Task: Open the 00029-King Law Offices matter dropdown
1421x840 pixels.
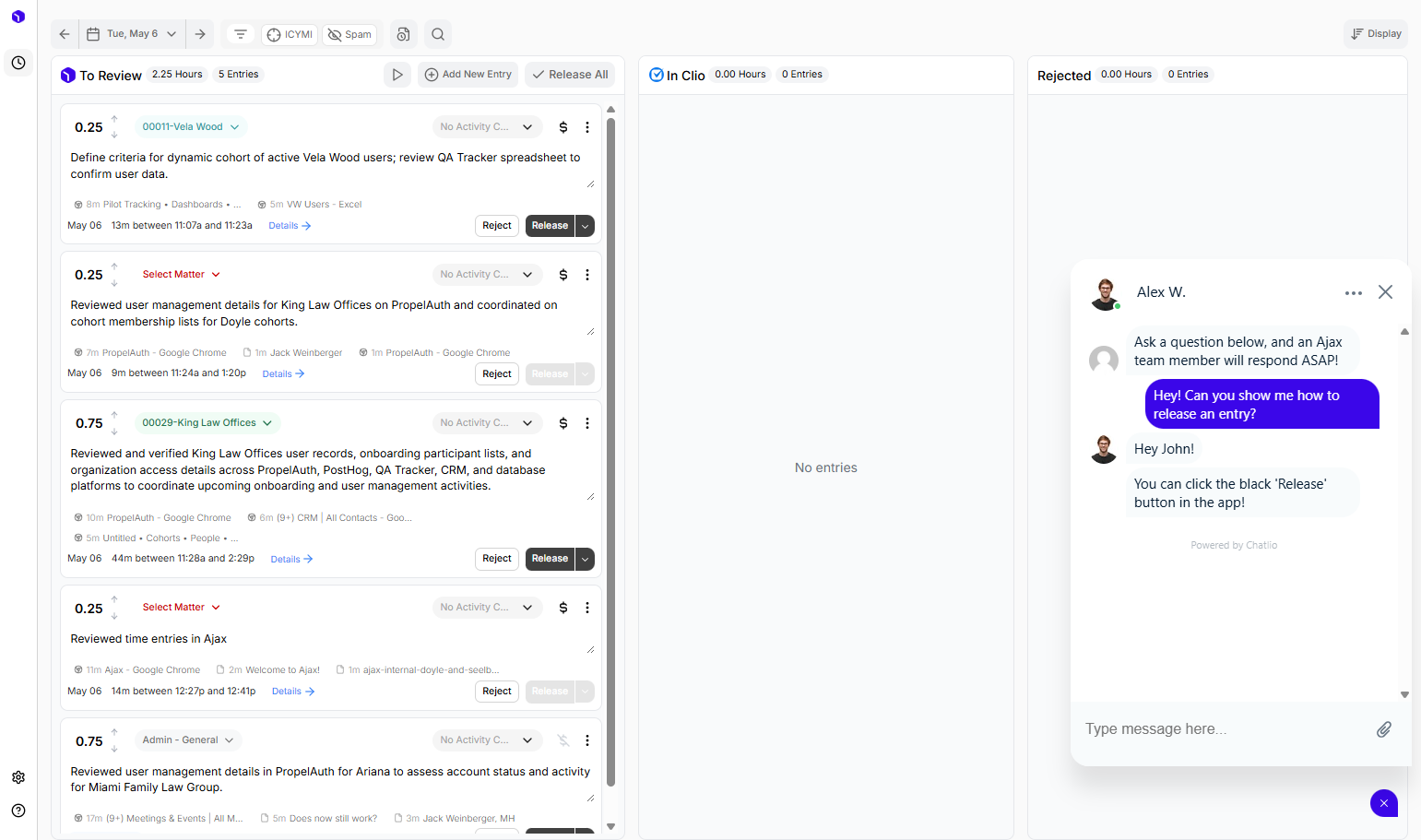Action: [207, 423]
